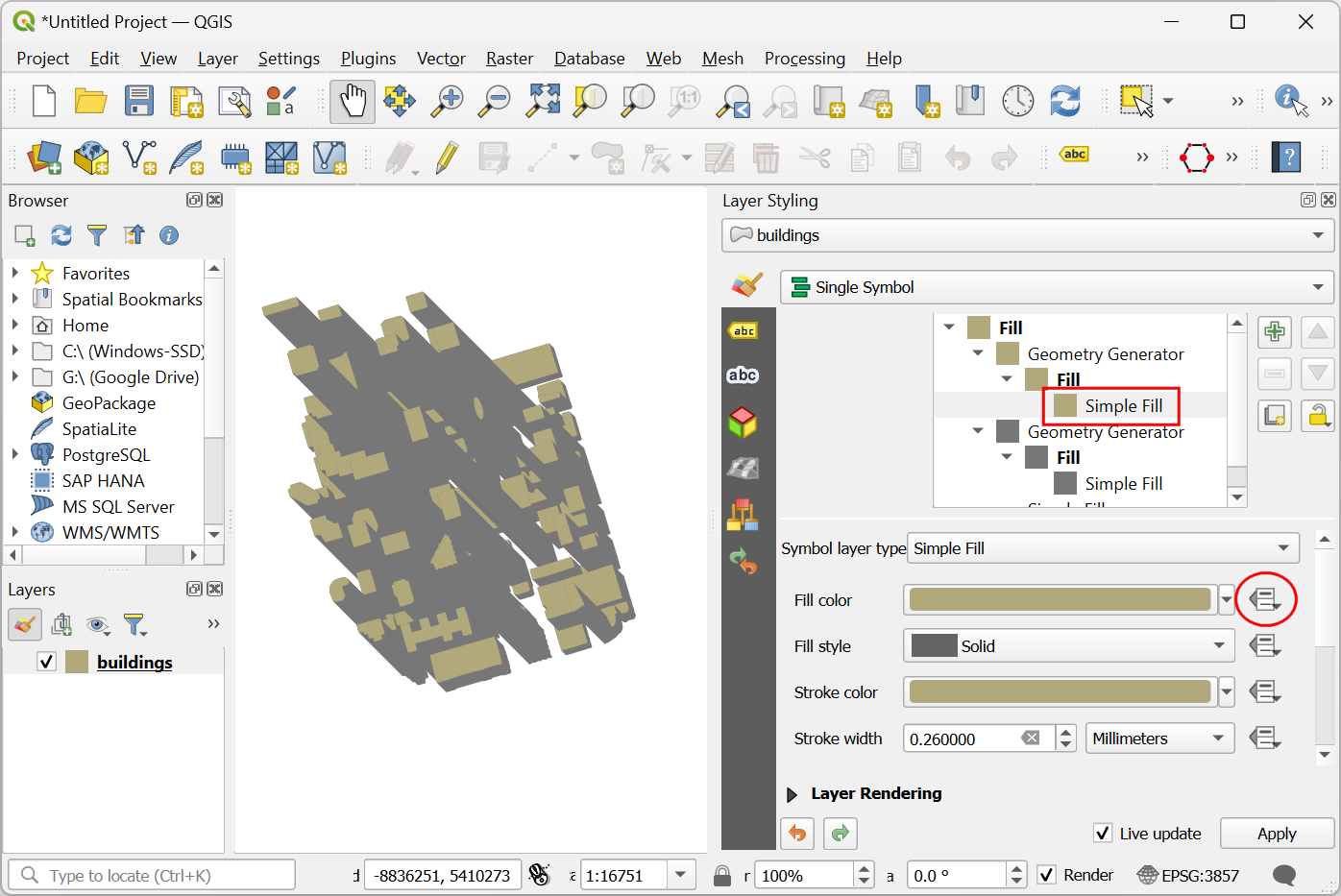Open the Identify Features tool

point(1290,100)
